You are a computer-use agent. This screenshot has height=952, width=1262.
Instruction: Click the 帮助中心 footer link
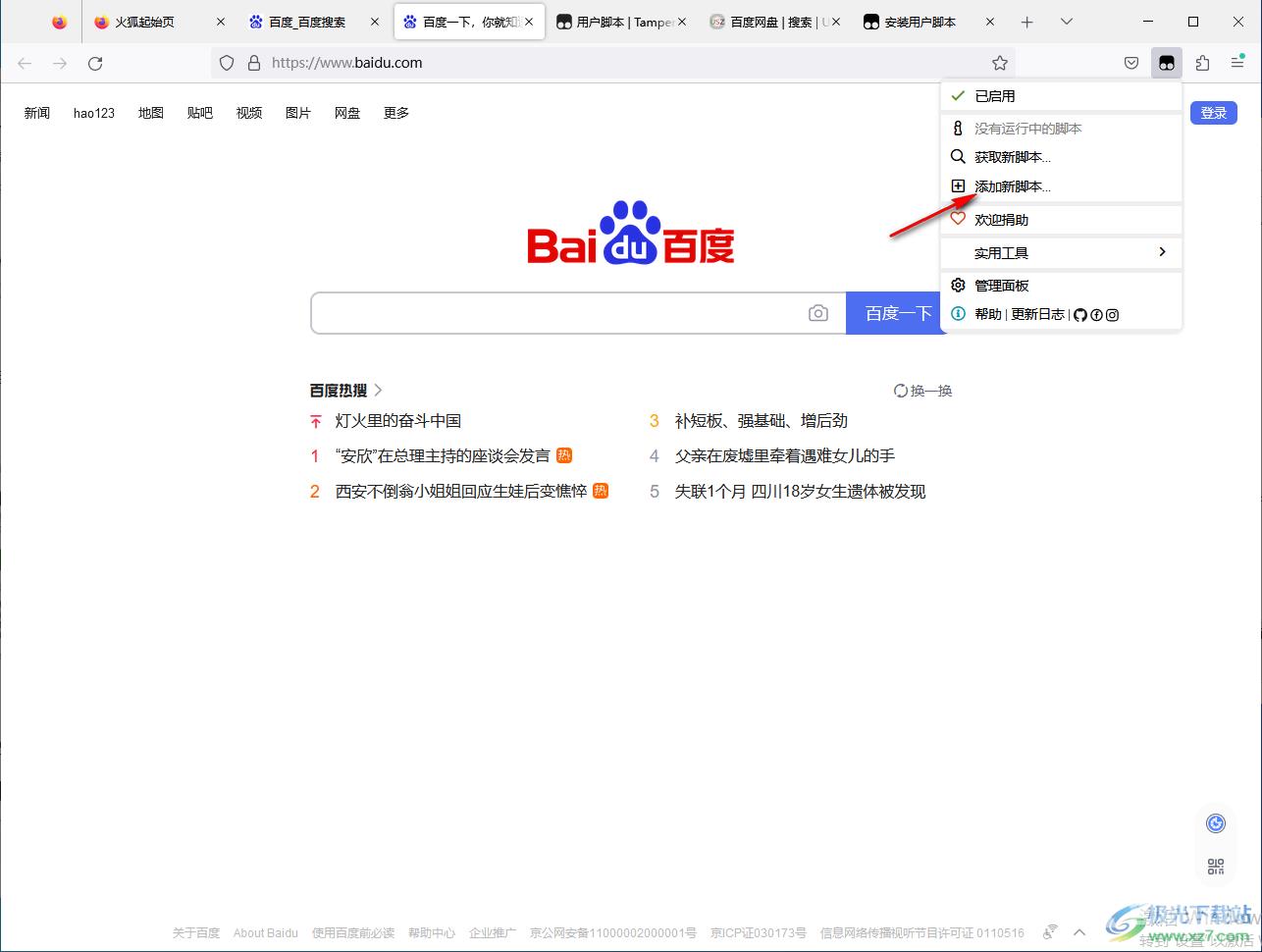click(432, 933)
